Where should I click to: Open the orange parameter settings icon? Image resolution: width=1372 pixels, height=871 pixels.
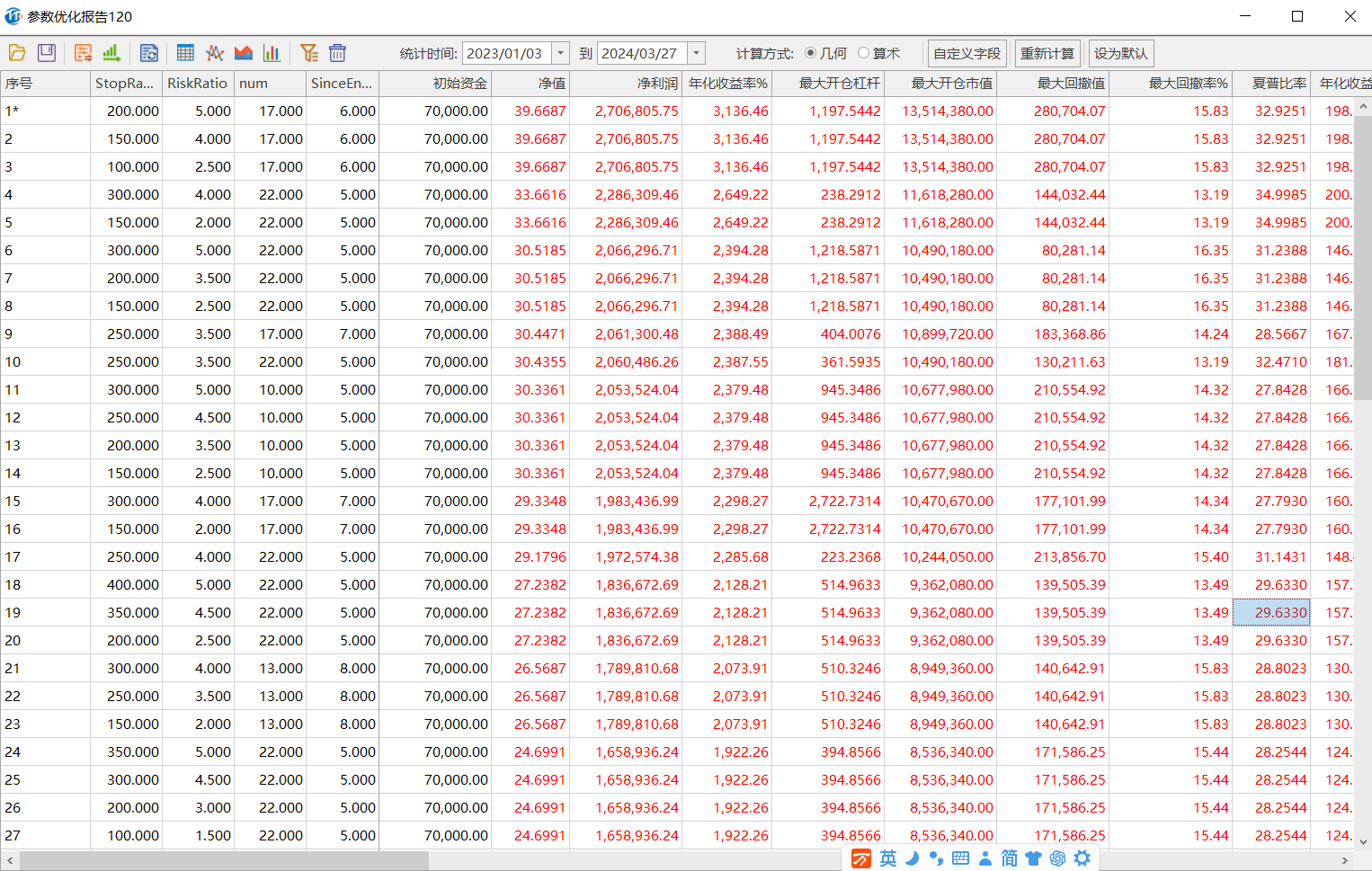click(83, 53)
